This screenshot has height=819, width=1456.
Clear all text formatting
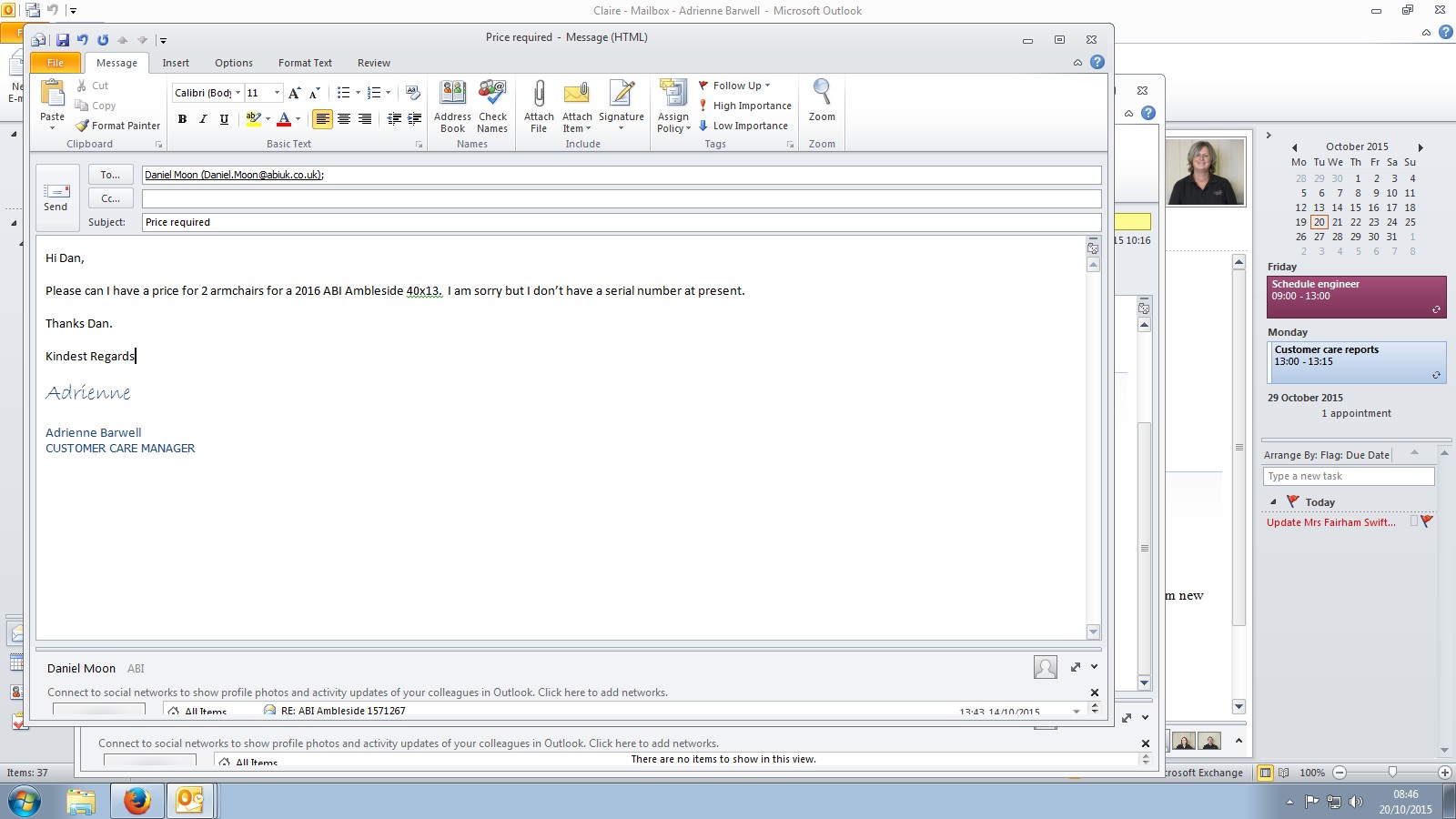(x=412, y=93)
